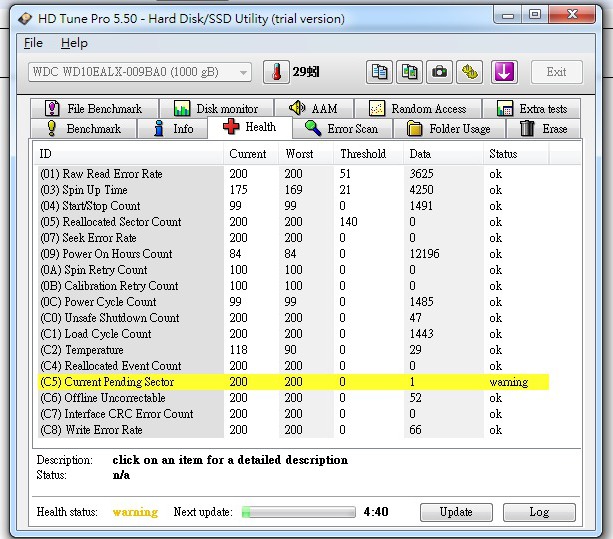Sort by the Current column header
This screenshot has height=539, width=613.
[251, 154]
